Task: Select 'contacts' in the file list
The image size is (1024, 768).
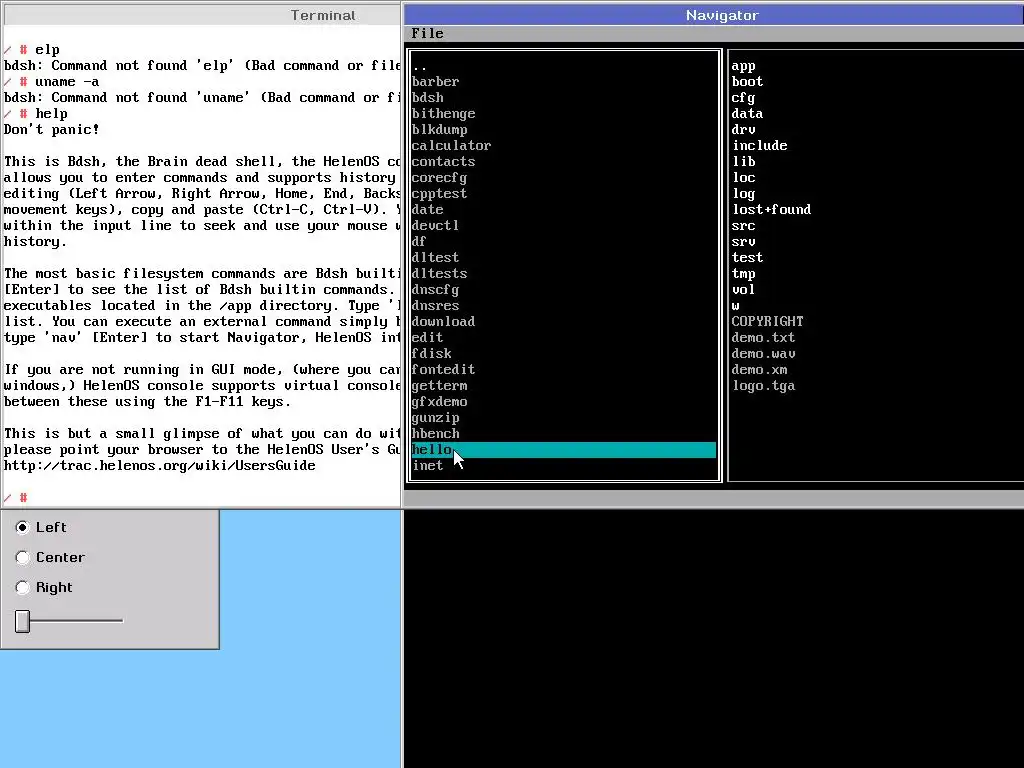Action: point(443,161)
